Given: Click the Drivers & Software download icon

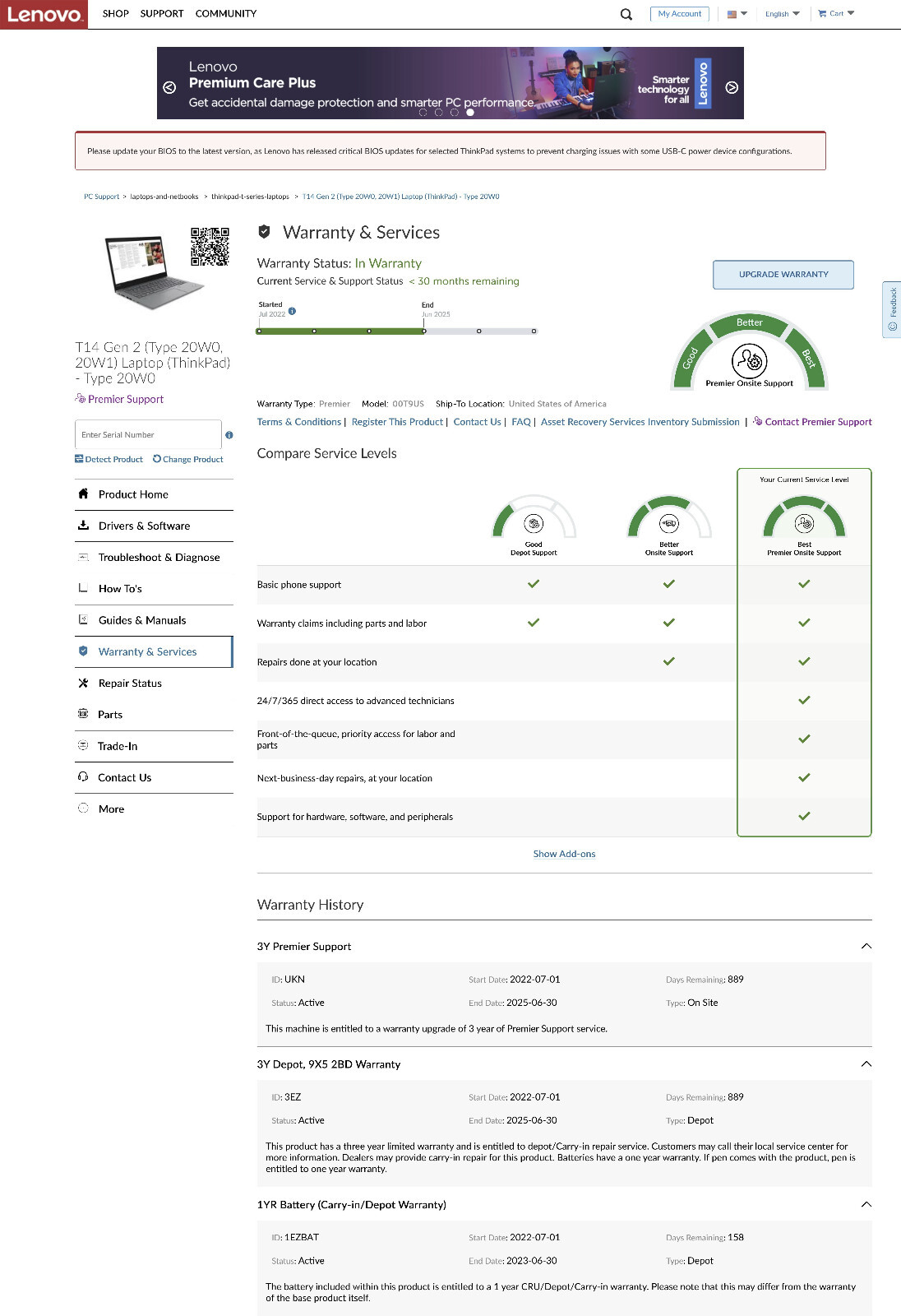Looking at the screenshot, I should pyautogui.click(x=83, y=525).
